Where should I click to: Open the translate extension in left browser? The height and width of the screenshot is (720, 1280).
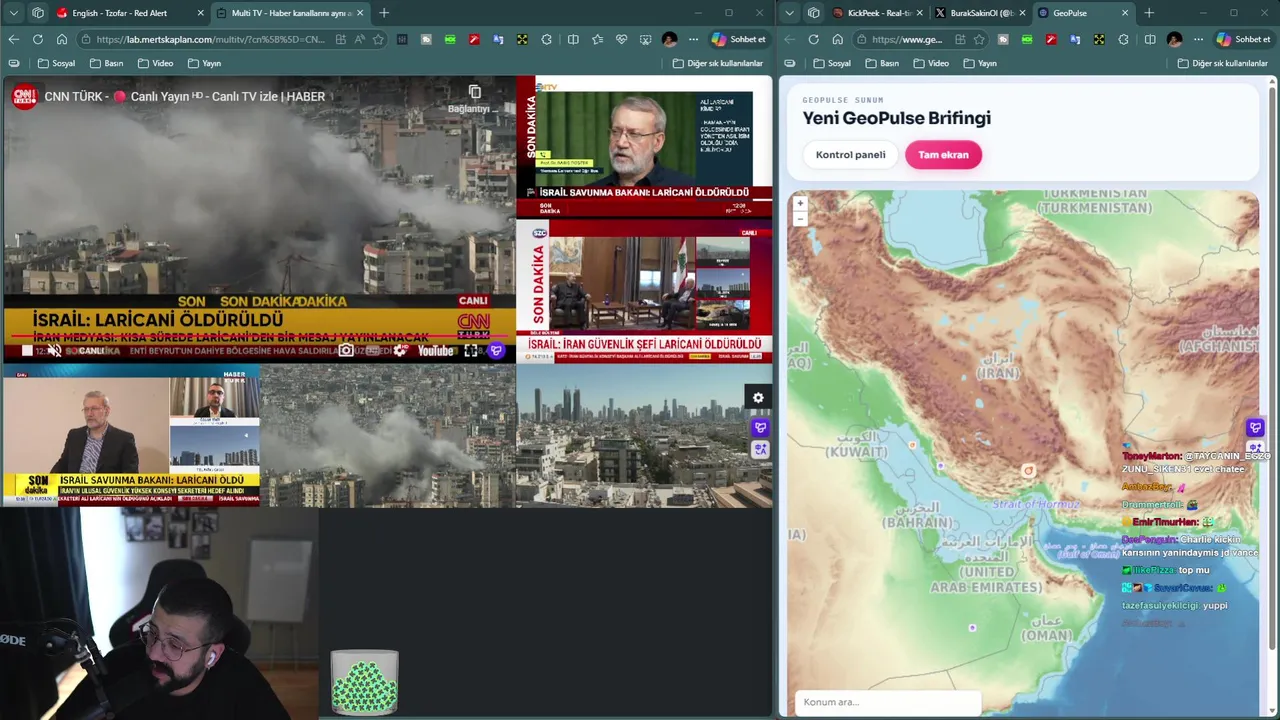pos(498,39)
